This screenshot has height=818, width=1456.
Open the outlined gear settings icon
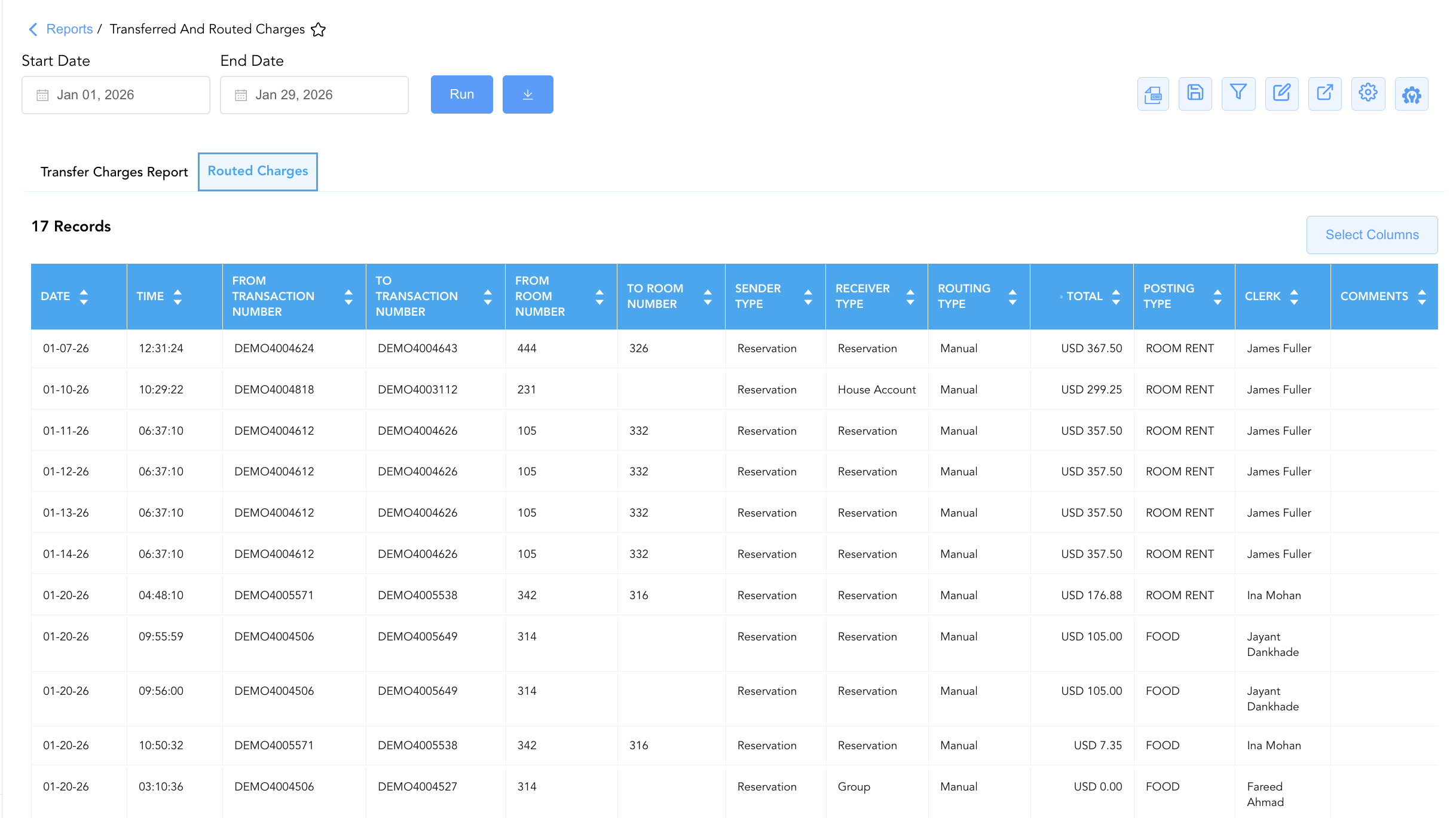point(1368,94)
